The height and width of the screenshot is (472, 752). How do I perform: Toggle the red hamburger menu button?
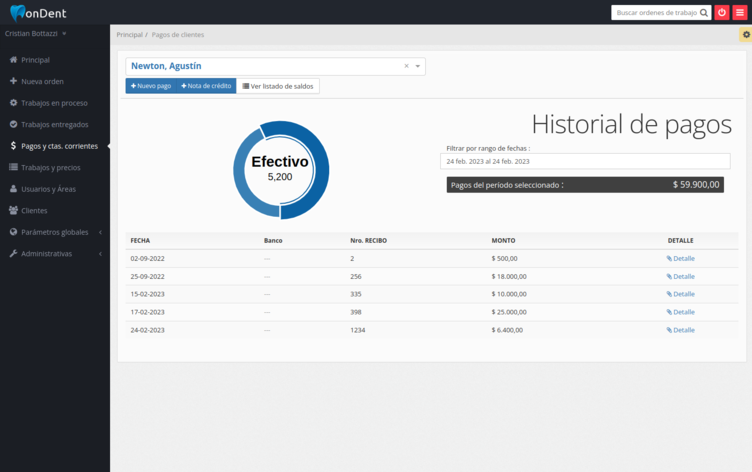[740, 12]
